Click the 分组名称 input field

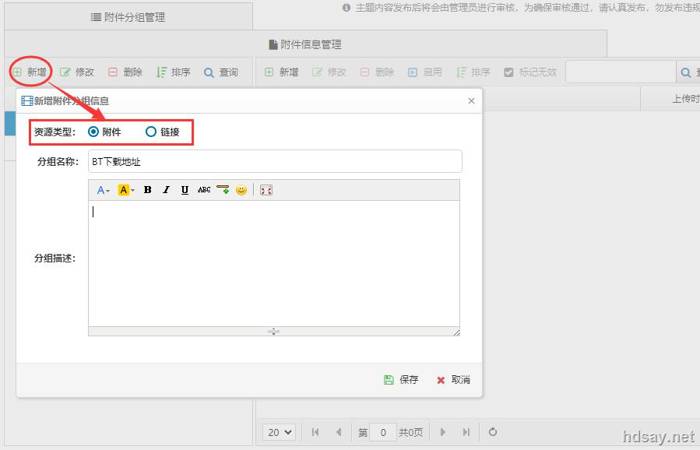coord(275,162)
